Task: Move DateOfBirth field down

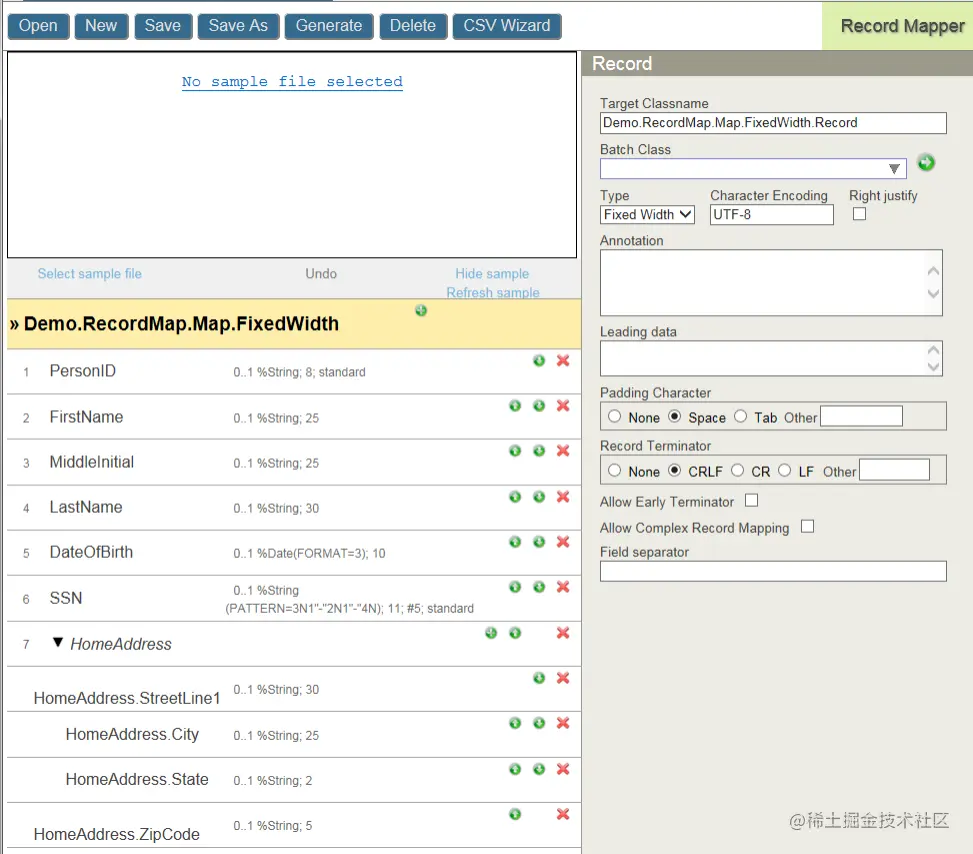Action: pos(539,542)
